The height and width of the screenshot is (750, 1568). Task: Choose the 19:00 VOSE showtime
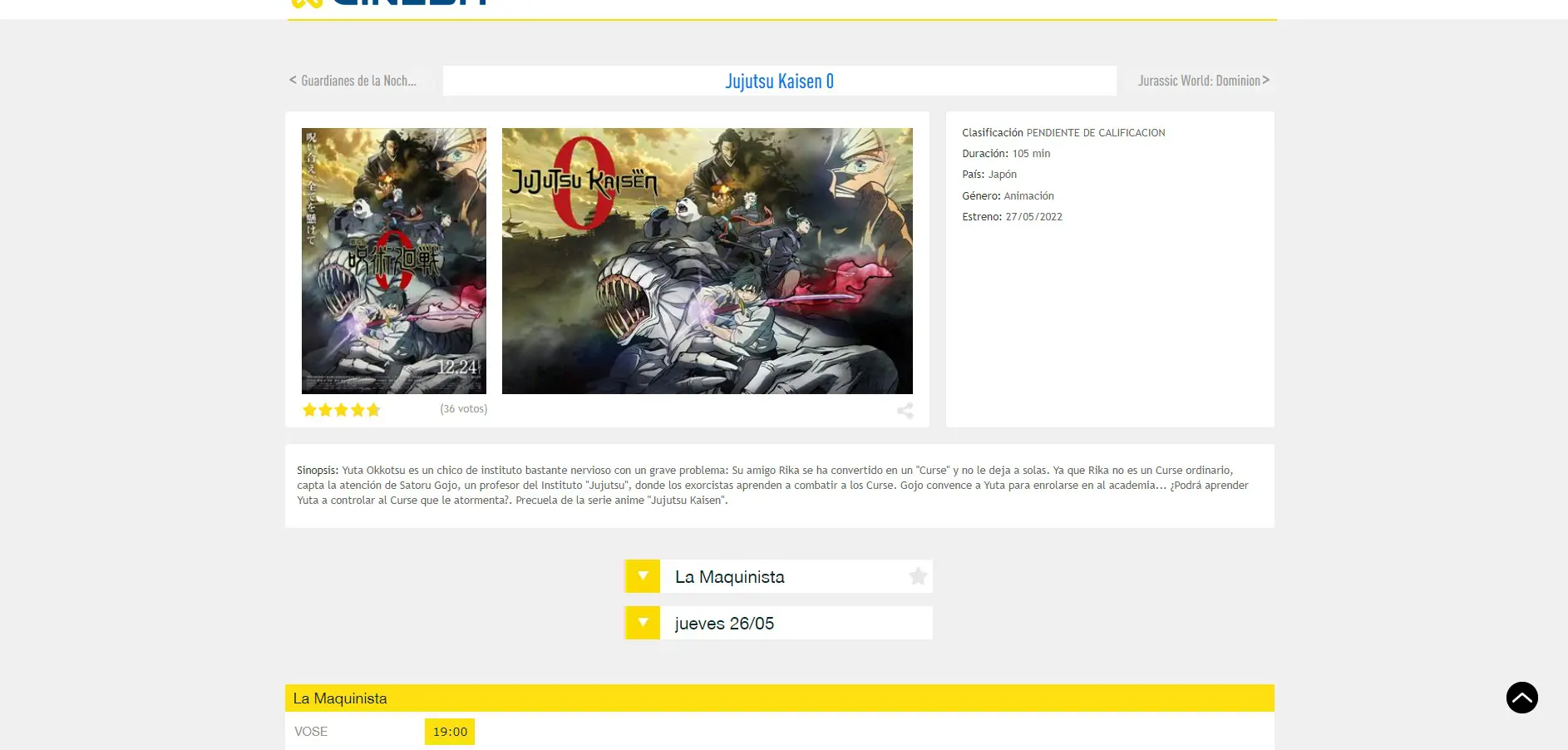(x=450, y=732)
